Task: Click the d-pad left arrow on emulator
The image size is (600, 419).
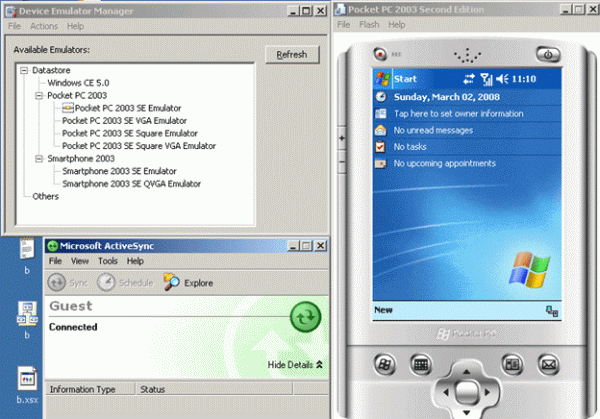Action: point(446,392)
